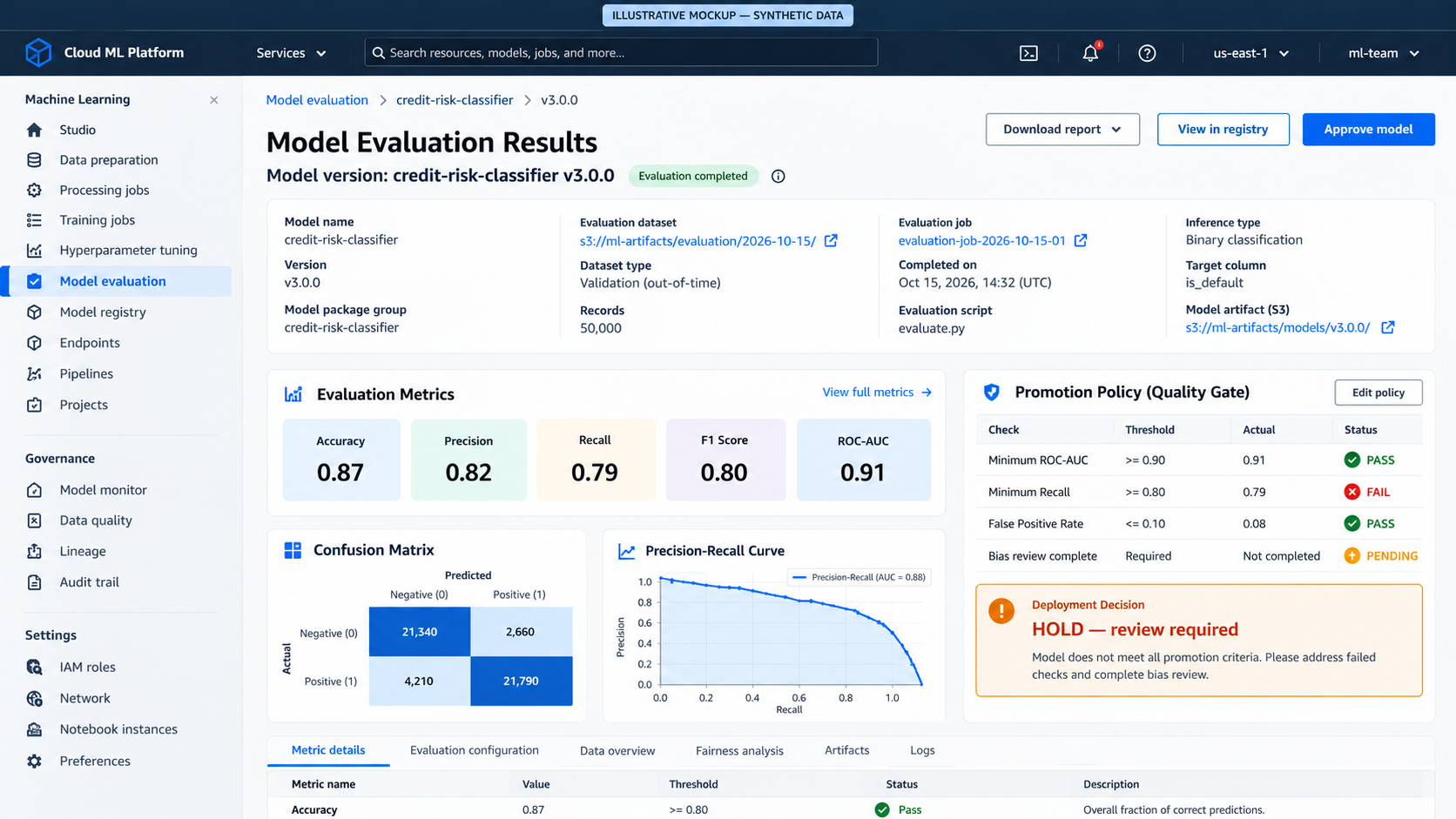Screen dimensions: 1456x819
Task: Close the Machine Learning sidebar panel
Action: coord(214,100)
